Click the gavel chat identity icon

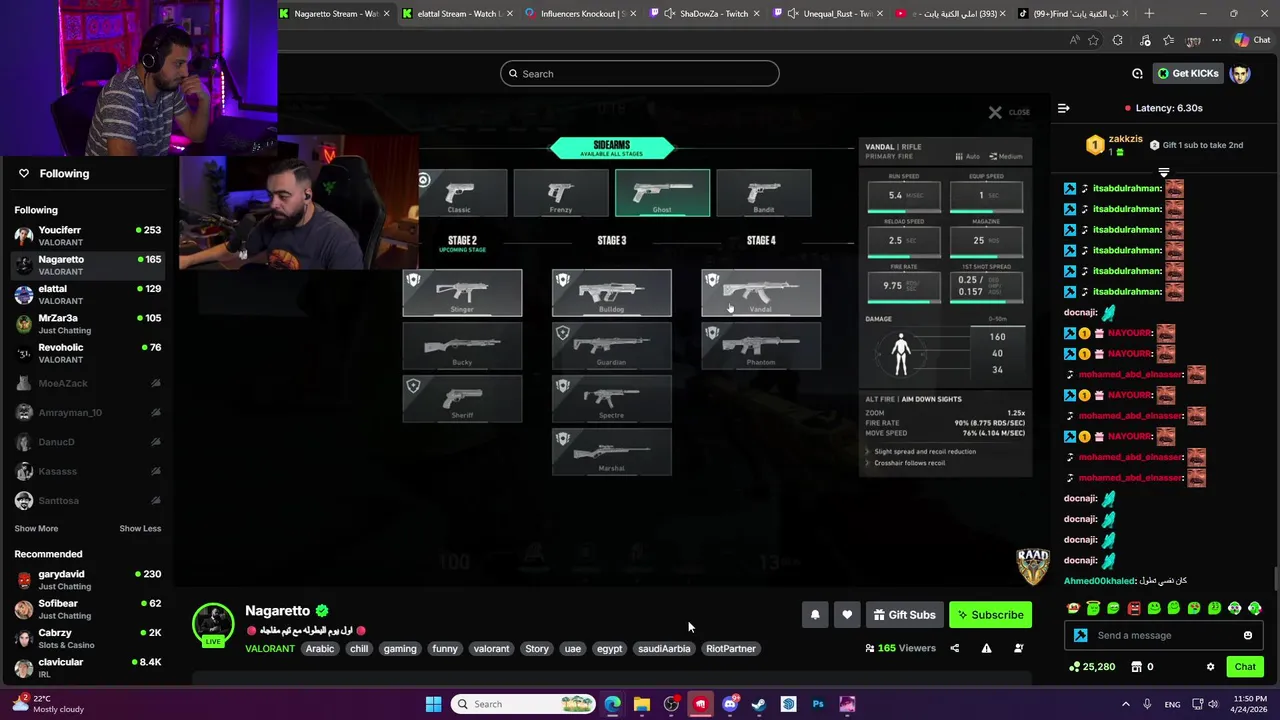(1080, 635)
